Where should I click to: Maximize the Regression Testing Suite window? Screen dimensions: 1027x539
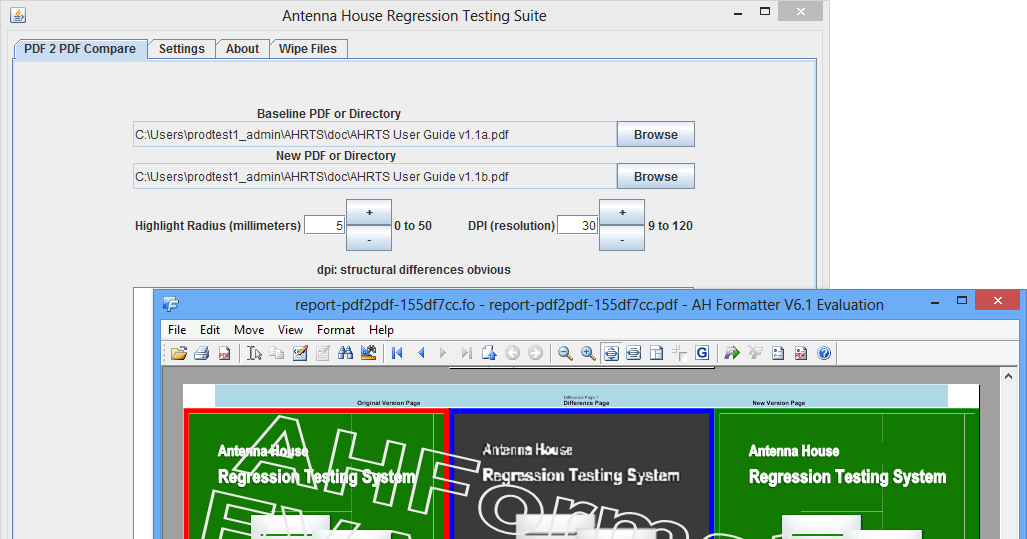click(765, 12)
